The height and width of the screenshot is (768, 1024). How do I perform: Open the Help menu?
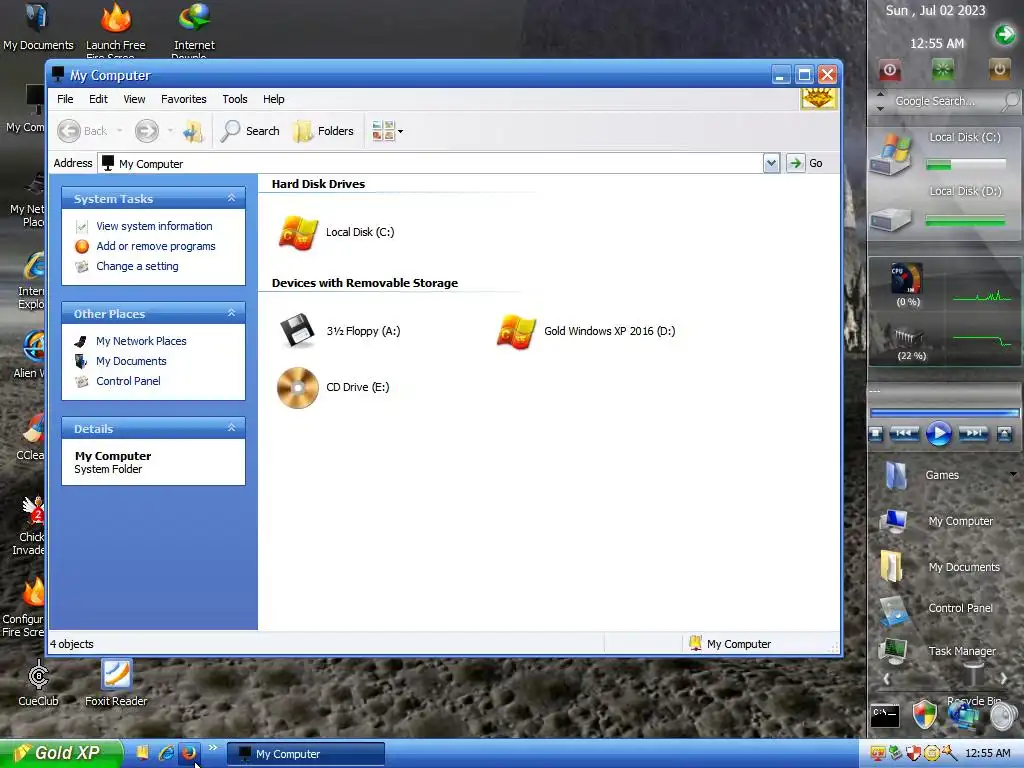tap(274, 99)
